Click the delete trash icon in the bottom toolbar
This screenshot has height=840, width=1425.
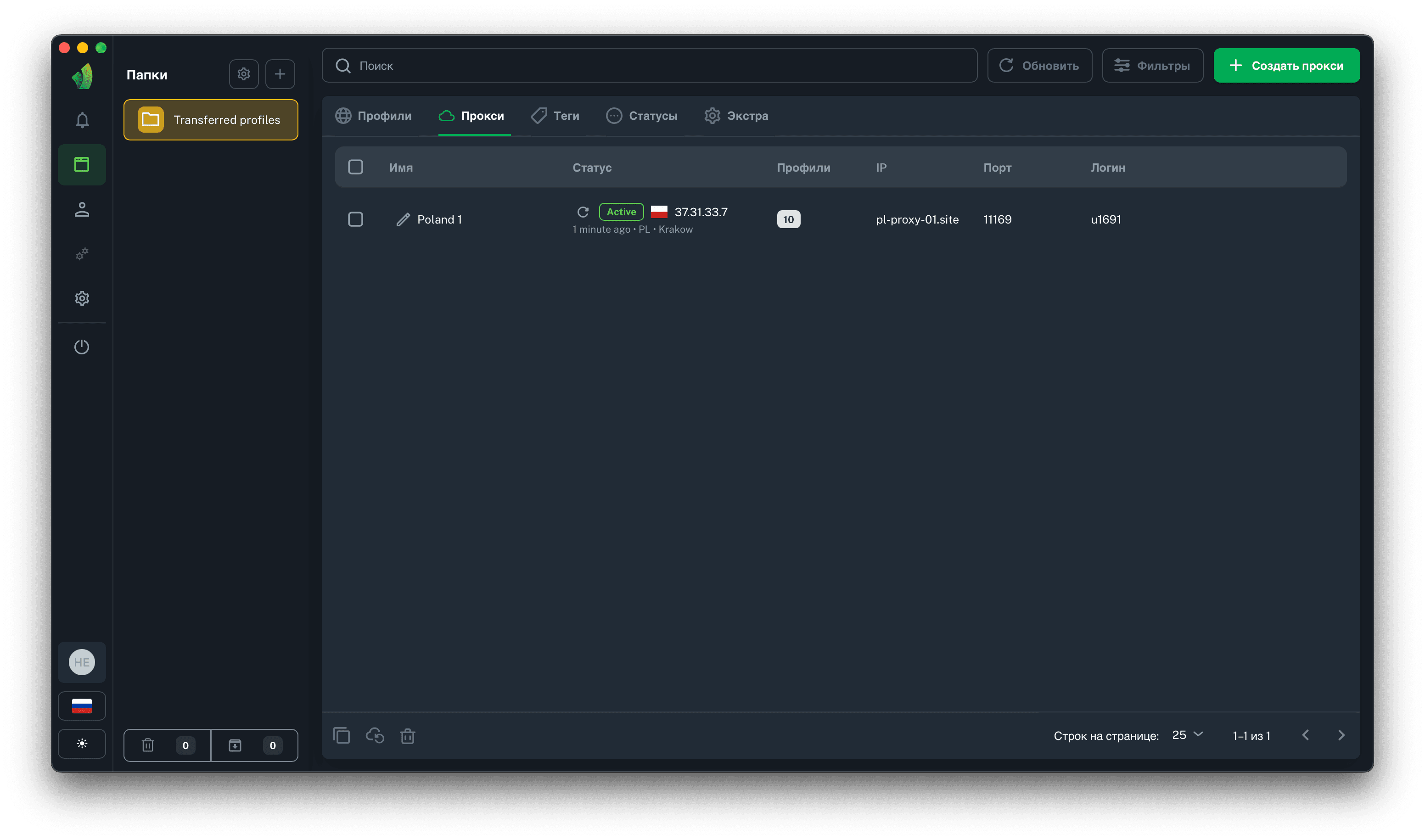click(408, 736)
